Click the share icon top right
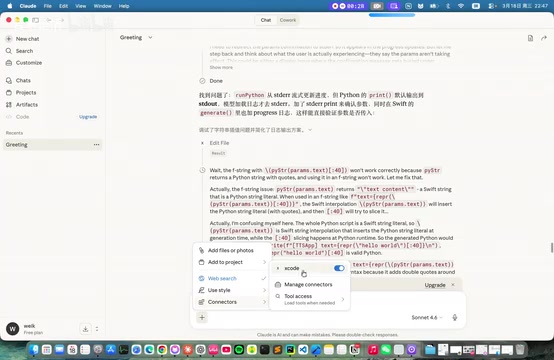The height and width of the screenshot is (360, 554). click(544, 38)
